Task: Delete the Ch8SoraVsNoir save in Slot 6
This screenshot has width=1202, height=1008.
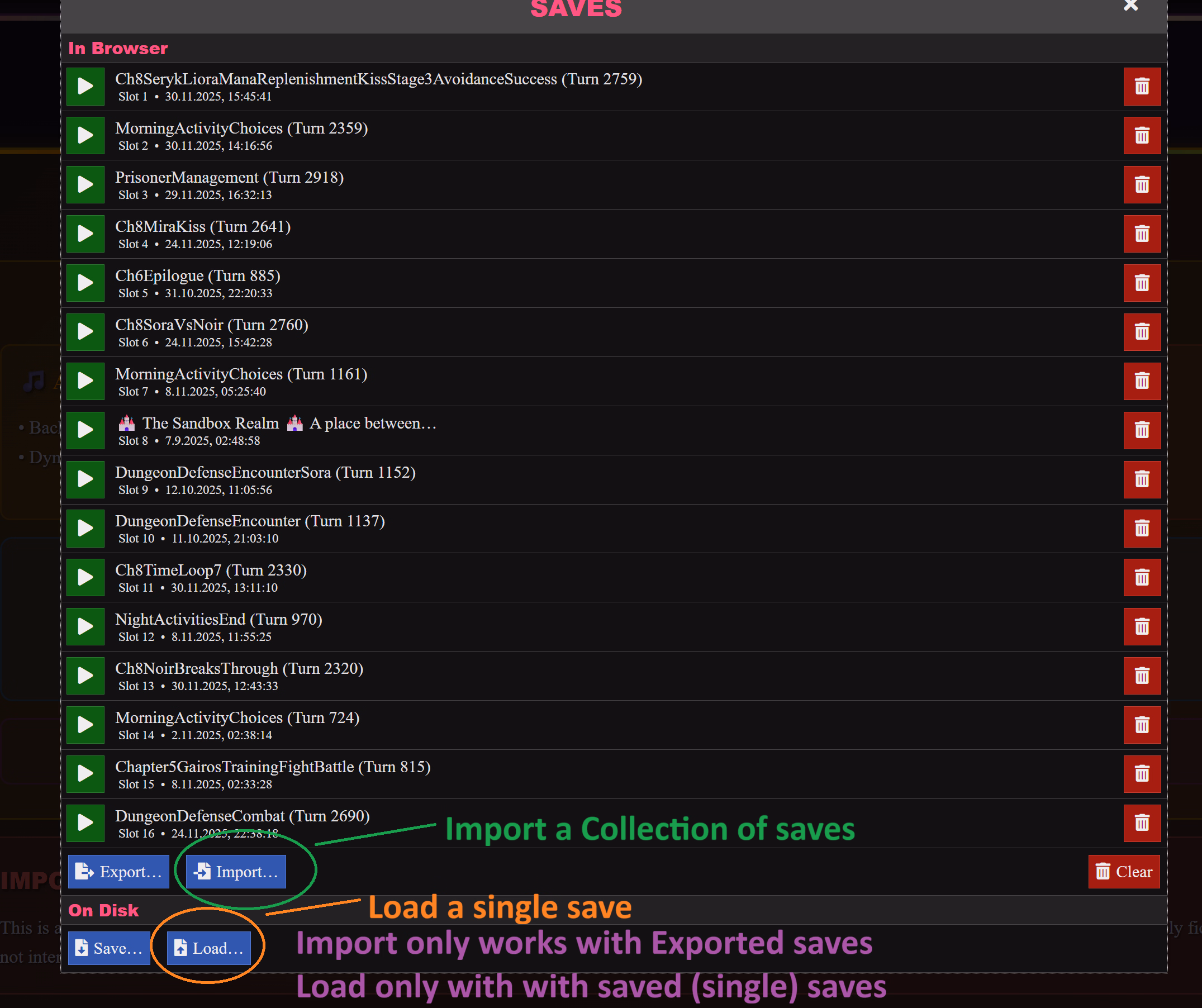Action: coord(1141,332)
